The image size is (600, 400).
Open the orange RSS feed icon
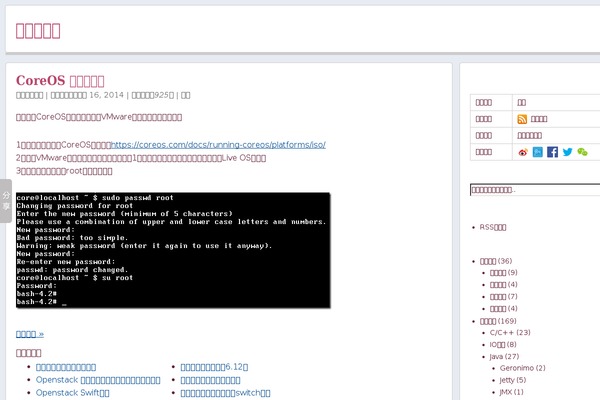(522, 119)
